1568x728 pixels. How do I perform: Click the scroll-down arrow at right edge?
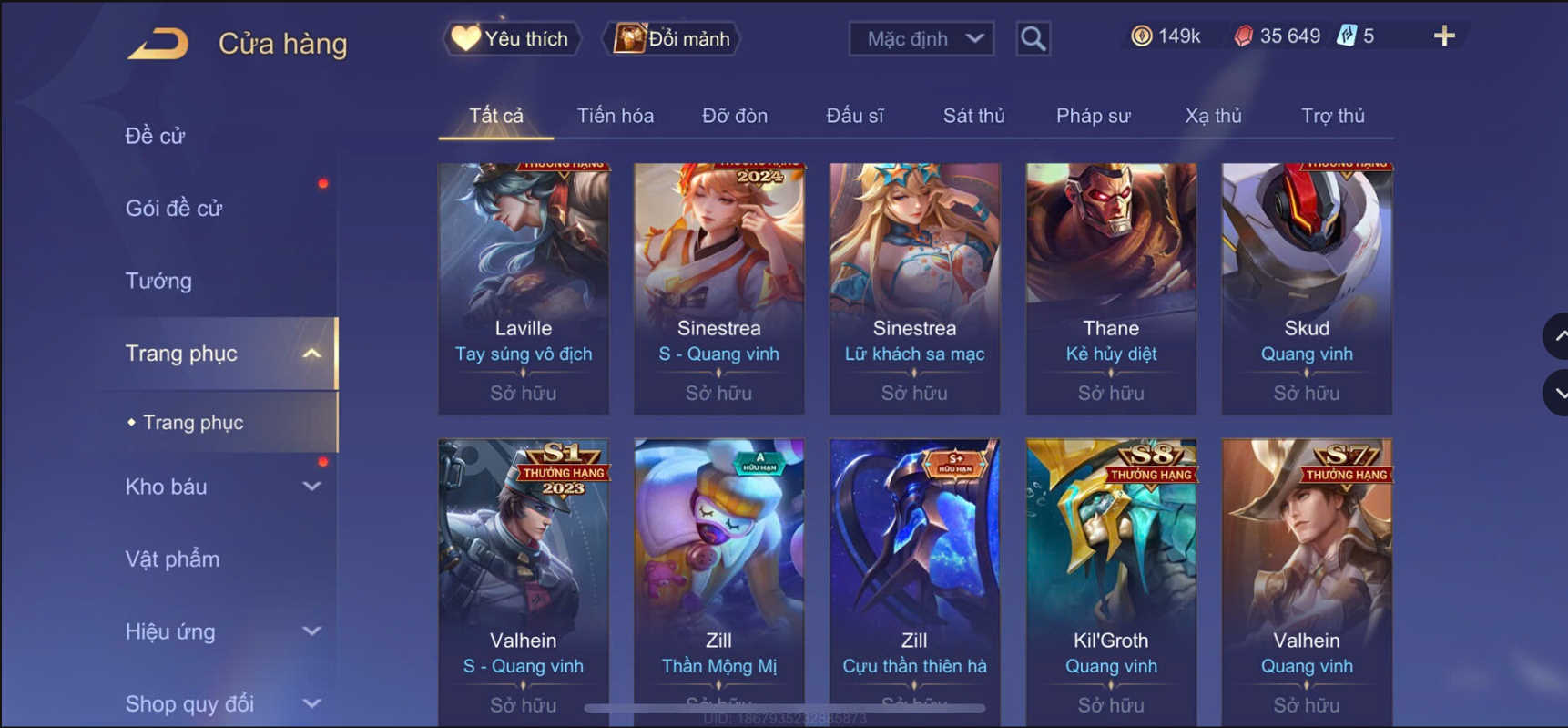(x=1557, y=393)
